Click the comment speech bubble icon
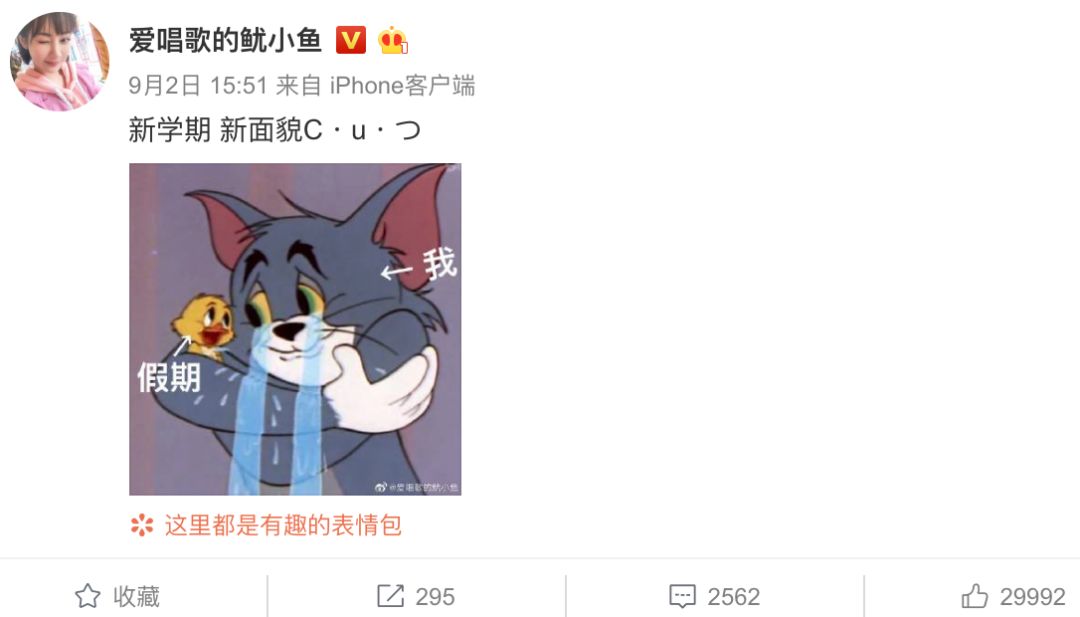Viewport: 1080px width, 617px height. 683,596
